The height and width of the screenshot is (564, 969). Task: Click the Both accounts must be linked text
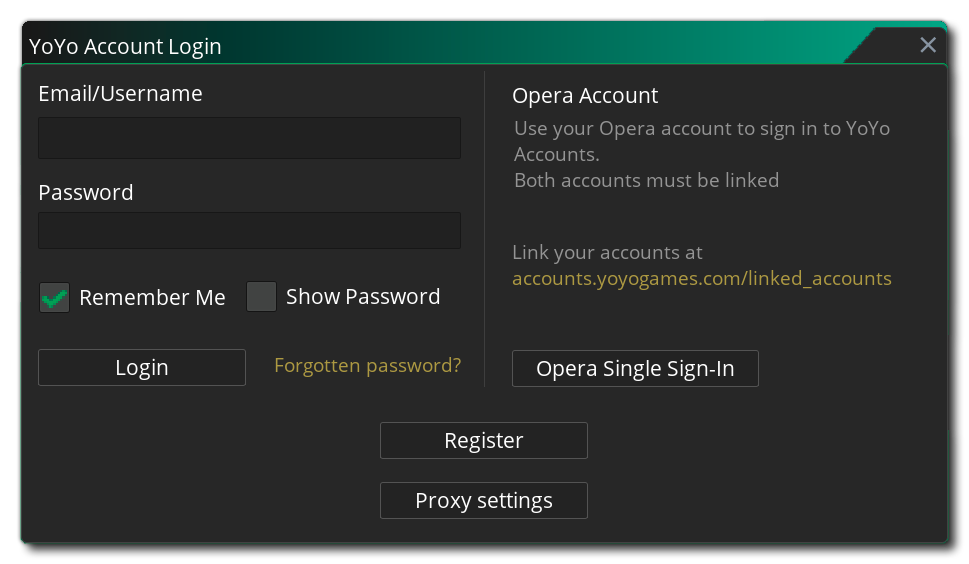coord(646,180)
